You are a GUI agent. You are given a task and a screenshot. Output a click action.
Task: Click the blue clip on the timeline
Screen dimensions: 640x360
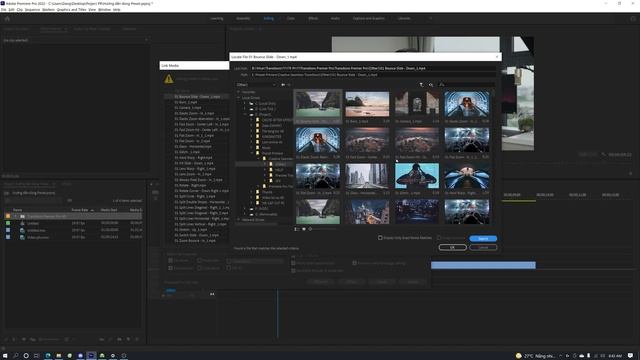pyautogui.click(x=483, y=265)
